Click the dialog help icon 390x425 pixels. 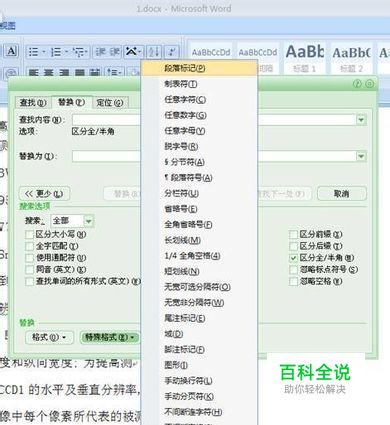click(x=357, y=83)
